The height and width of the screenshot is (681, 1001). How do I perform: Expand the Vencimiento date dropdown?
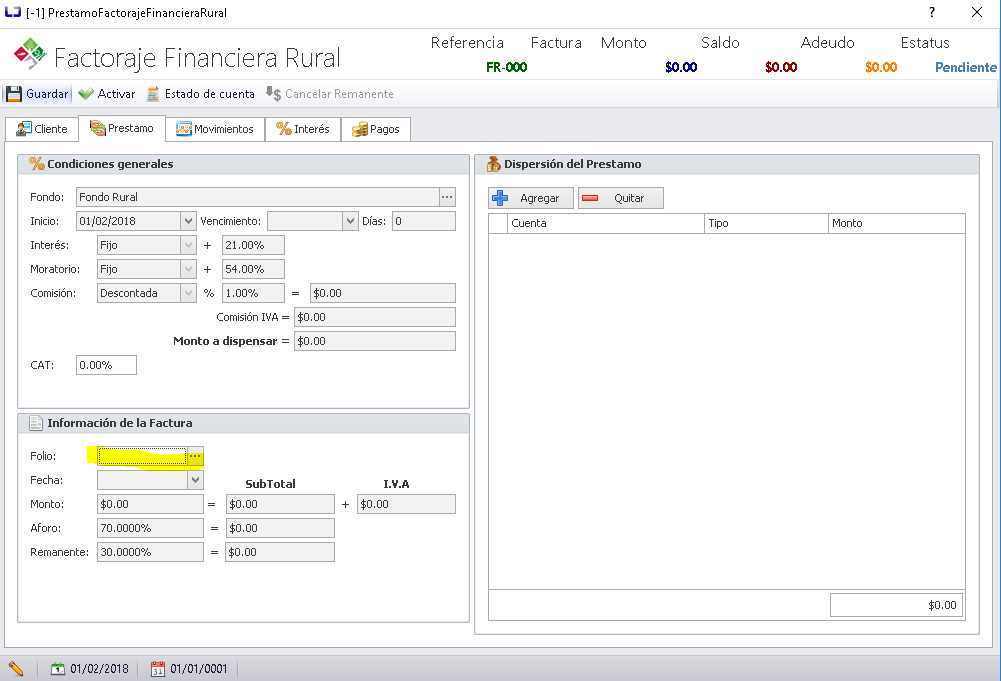350,221
